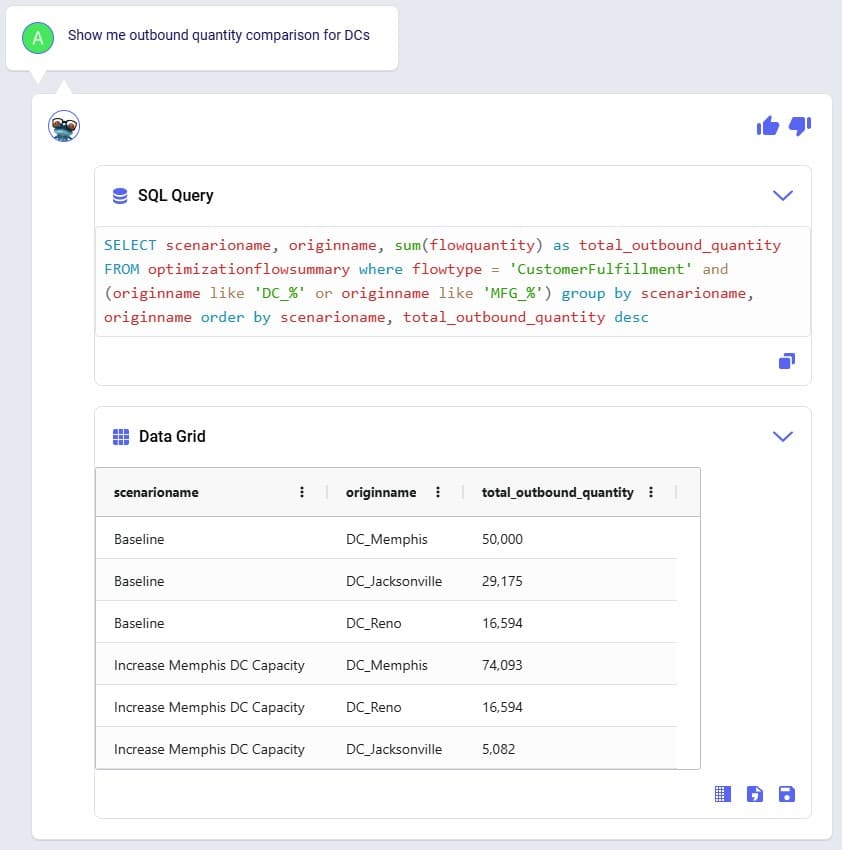The image size is (842, 850).
Task: Click the thumbs up feedback icon
Action: [x=767, y=126]
